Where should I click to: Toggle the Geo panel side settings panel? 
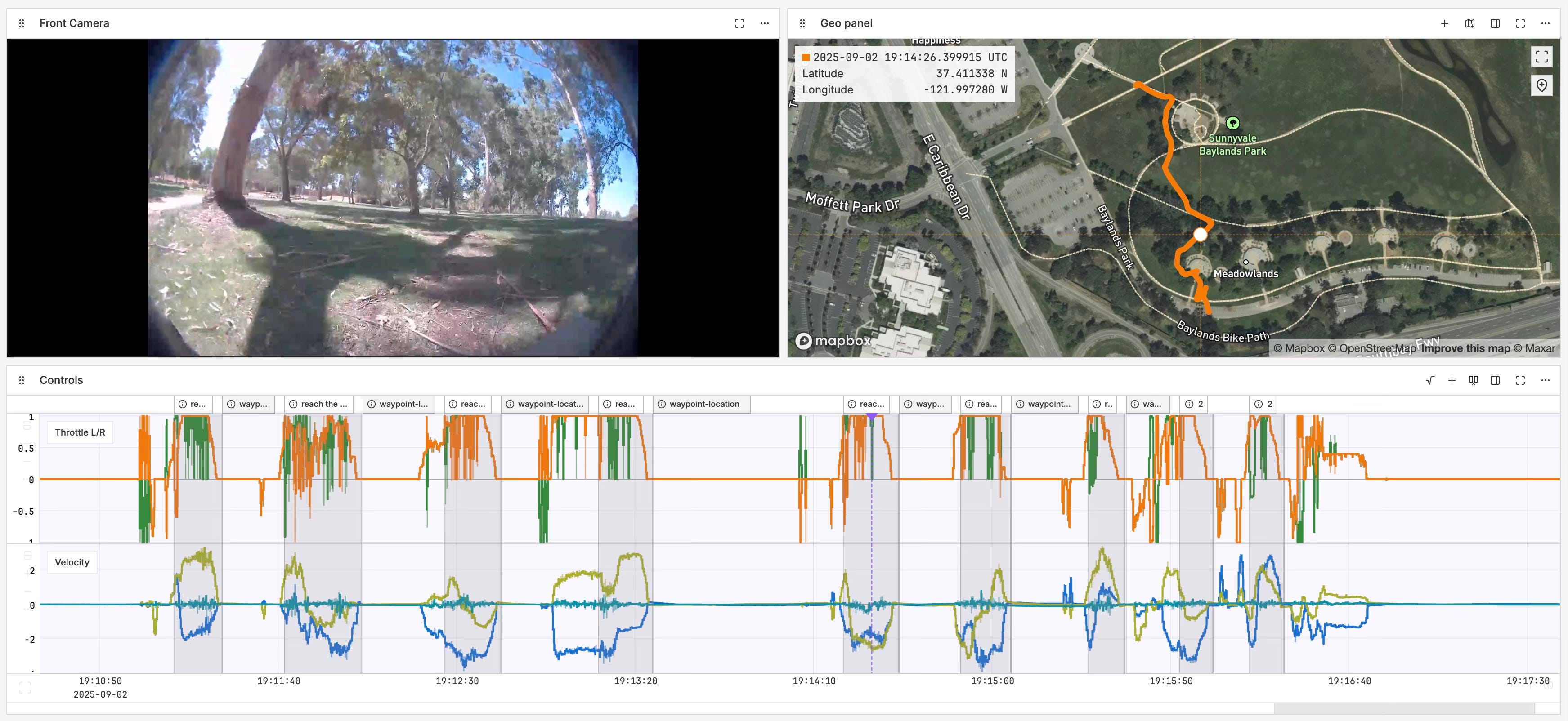[1495, 23]
